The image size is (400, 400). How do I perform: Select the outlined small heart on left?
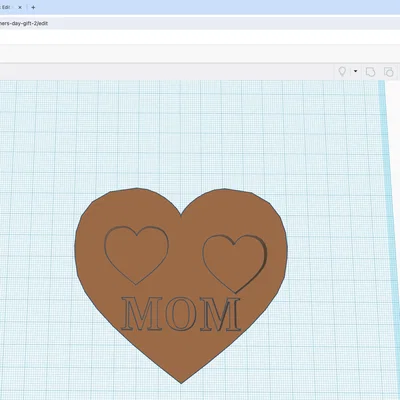(x=136, y=255)
